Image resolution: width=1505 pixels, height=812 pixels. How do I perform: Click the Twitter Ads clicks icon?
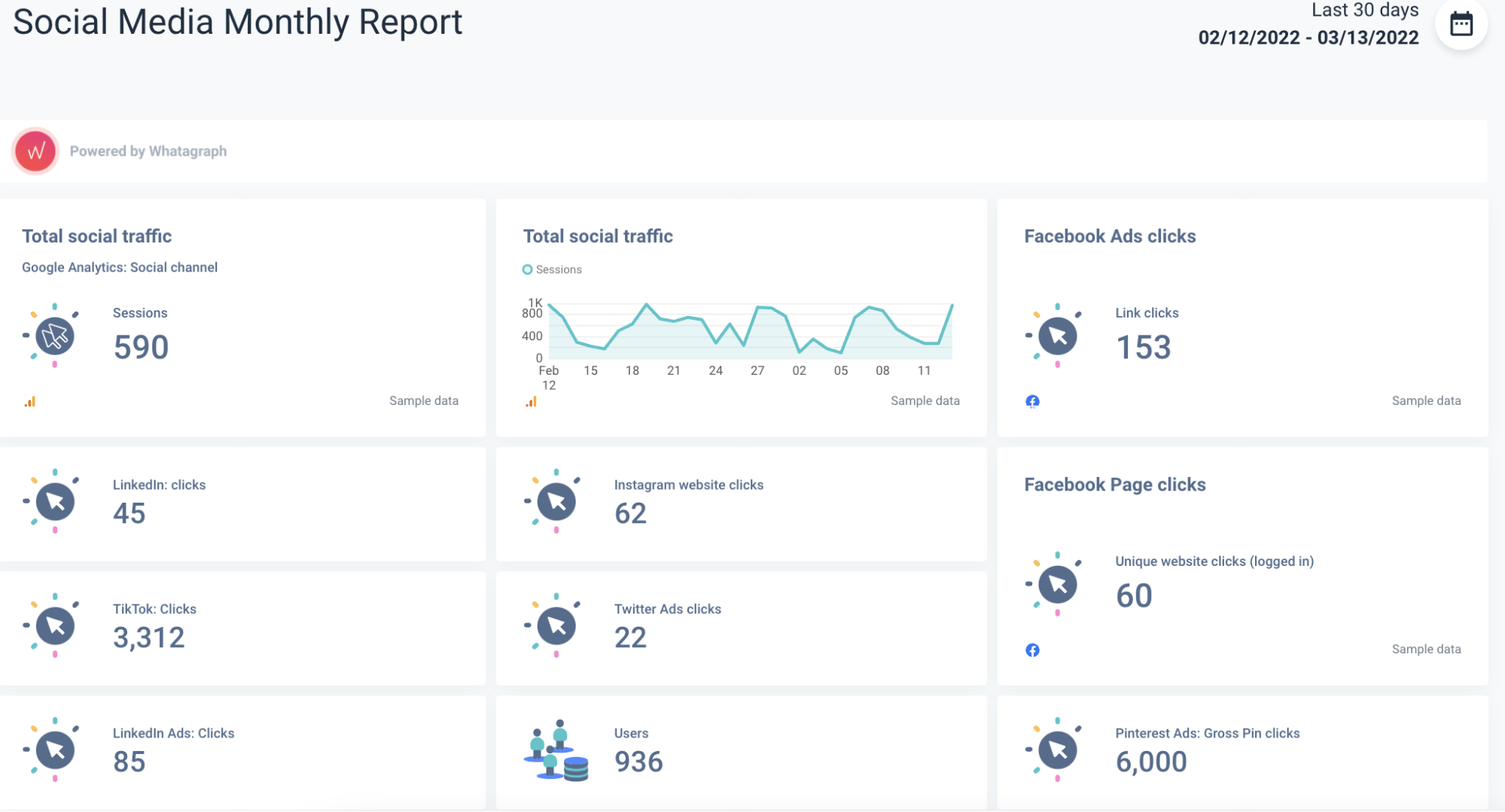tap(556, 625)
